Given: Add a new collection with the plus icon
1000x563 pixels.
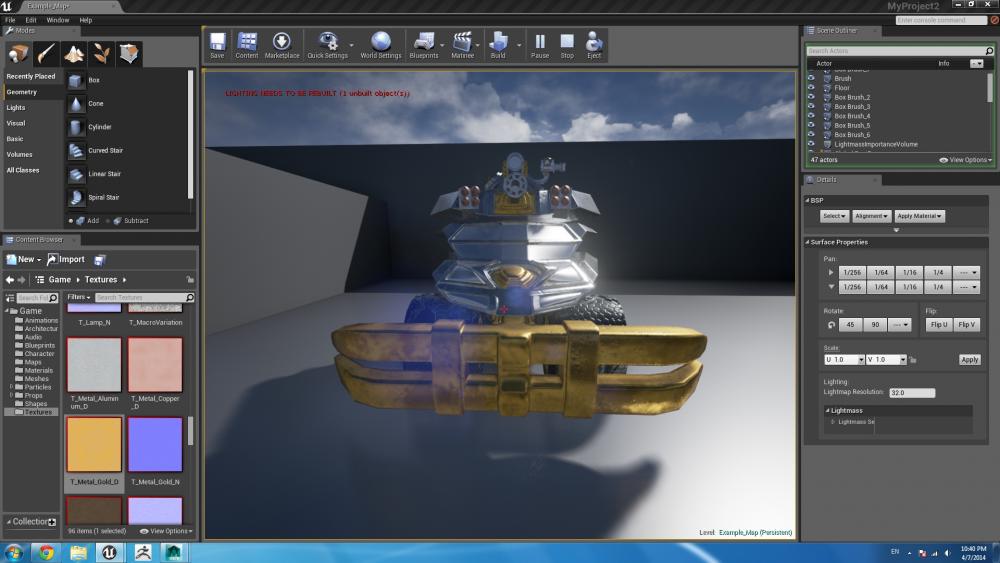Looking at the screenshot, I should coord(52,522).
